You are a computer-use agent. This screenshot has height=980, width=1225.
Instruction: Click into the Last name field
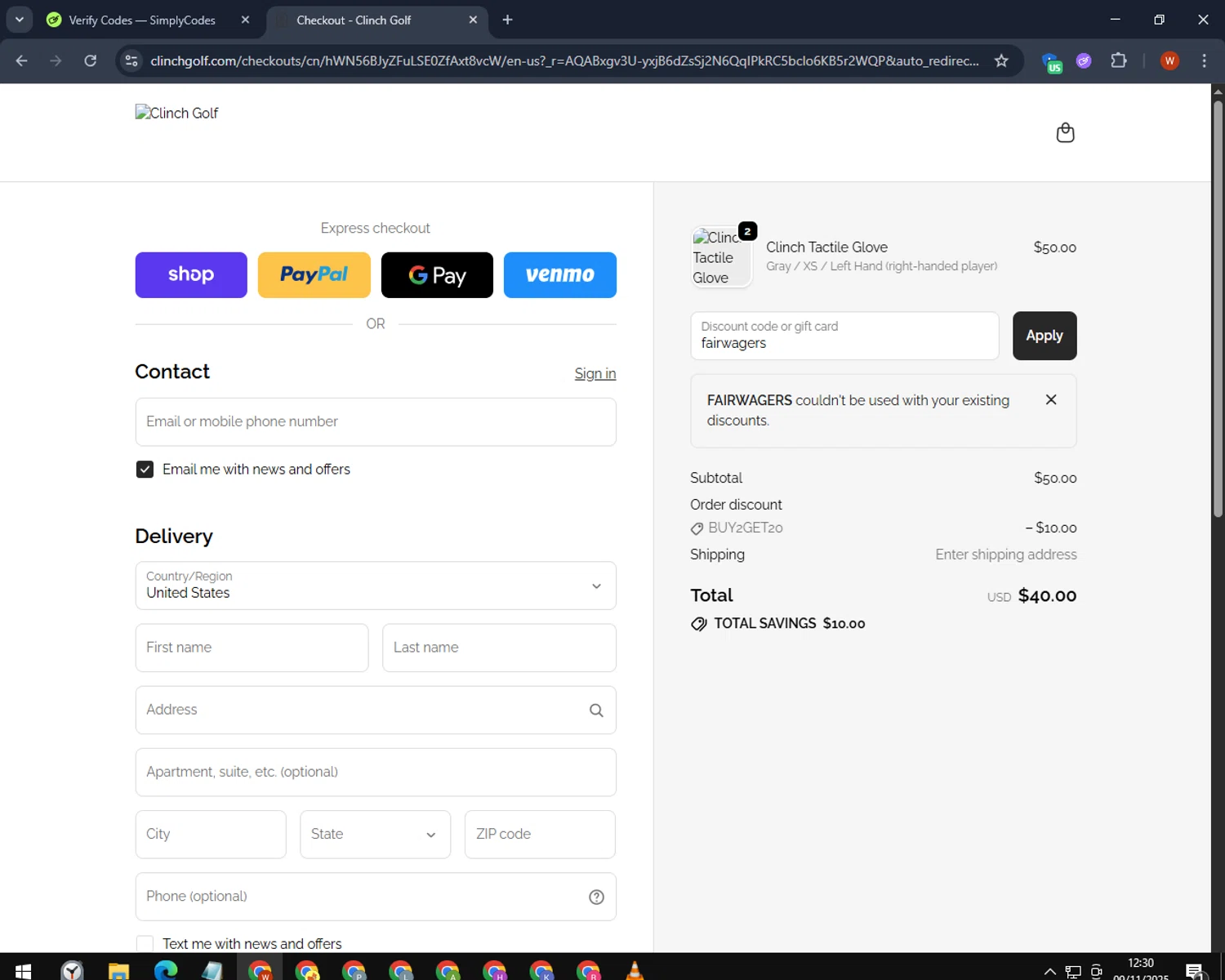click(499, 648)
